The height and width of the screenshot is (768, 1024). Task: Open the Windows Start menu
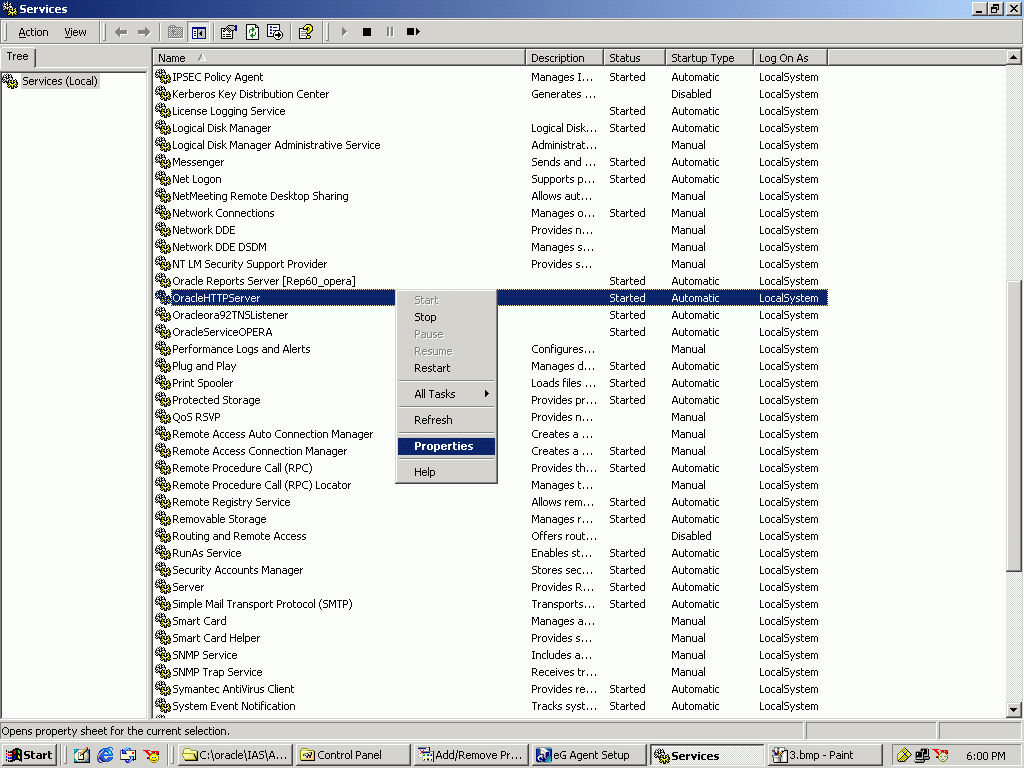(x=29, y=755)
